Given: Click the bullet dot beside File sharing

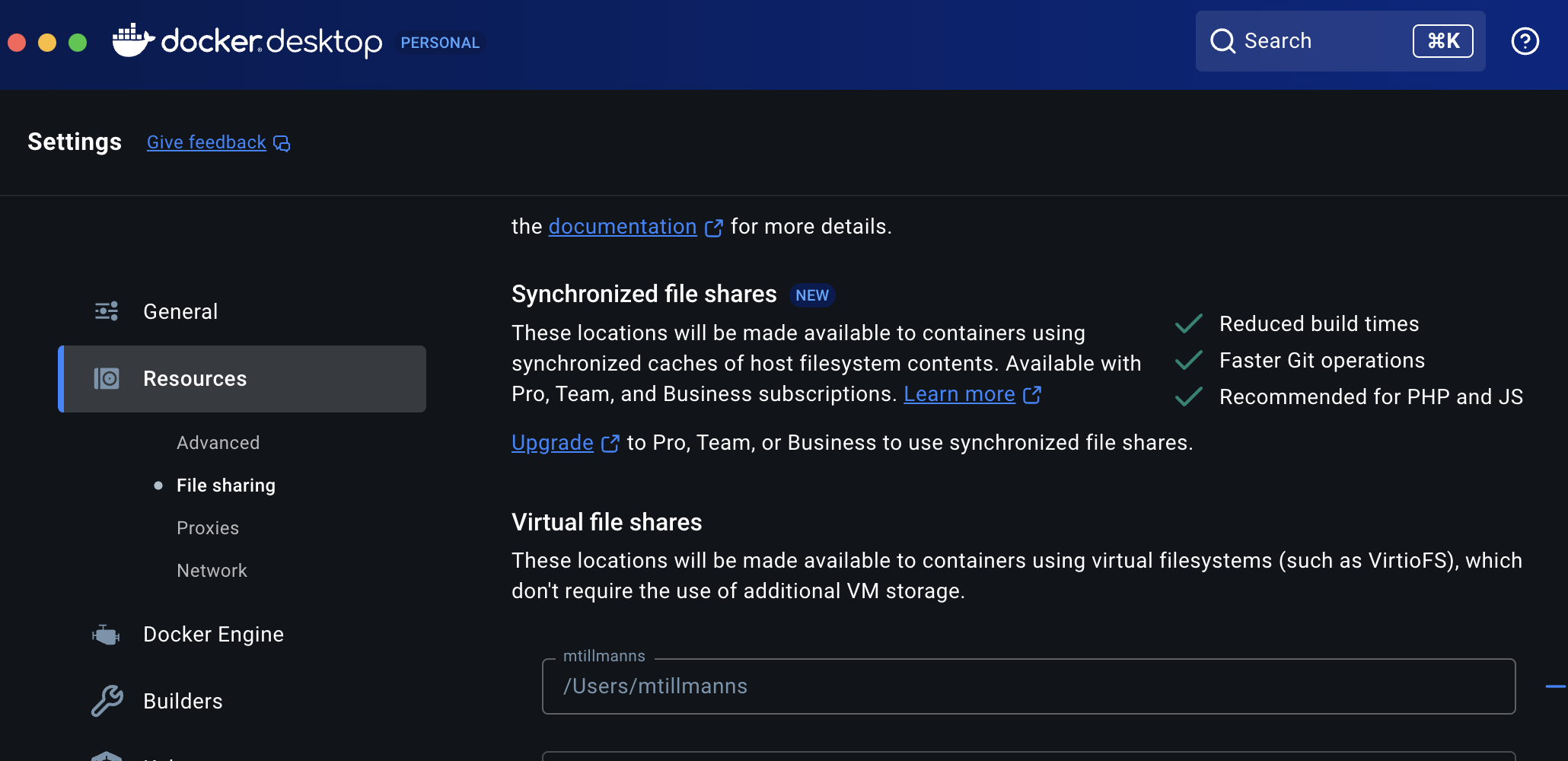Looking at the screenshot, I should click(158, 486).
